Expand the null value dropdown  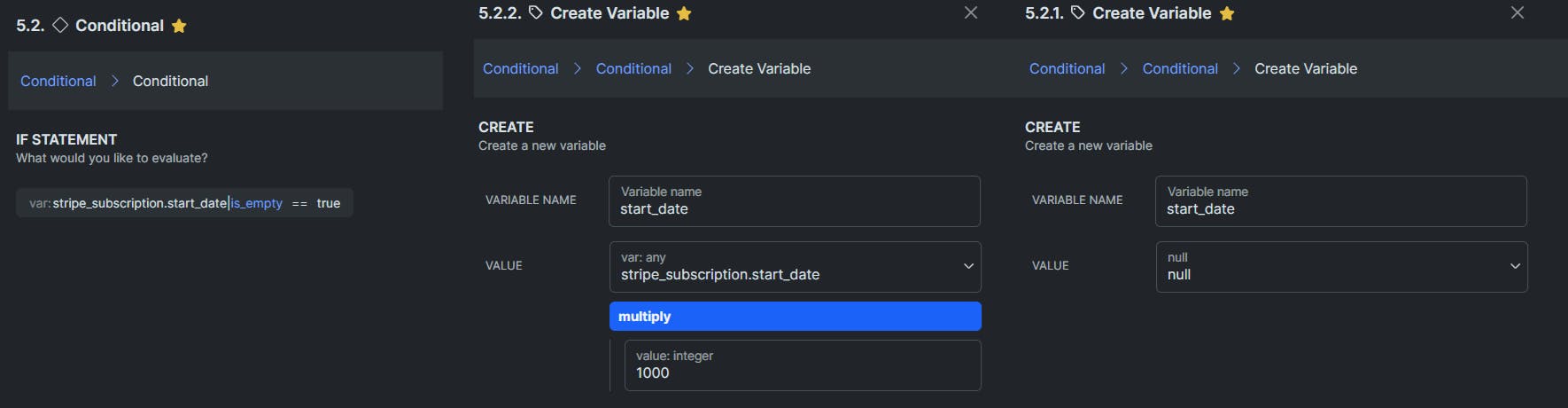pyautogui.click(x=1515, y=266)
